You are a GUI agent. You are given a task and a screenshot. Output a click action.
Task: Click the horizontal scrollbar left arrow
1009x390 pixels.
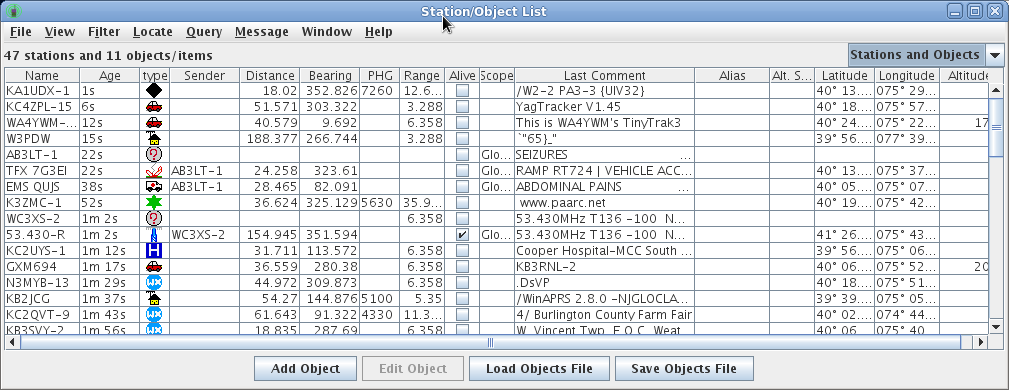[x=12, y=343]
